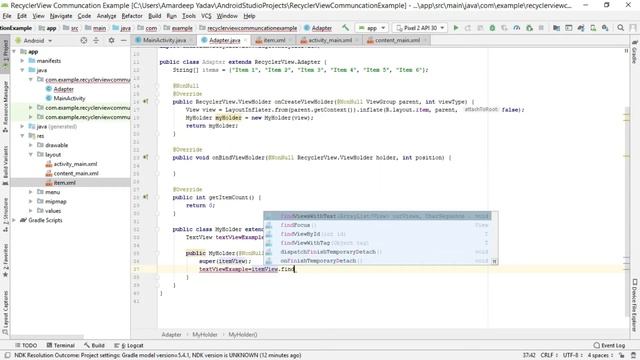Expand Gradle Scripts node

[14, 220]
